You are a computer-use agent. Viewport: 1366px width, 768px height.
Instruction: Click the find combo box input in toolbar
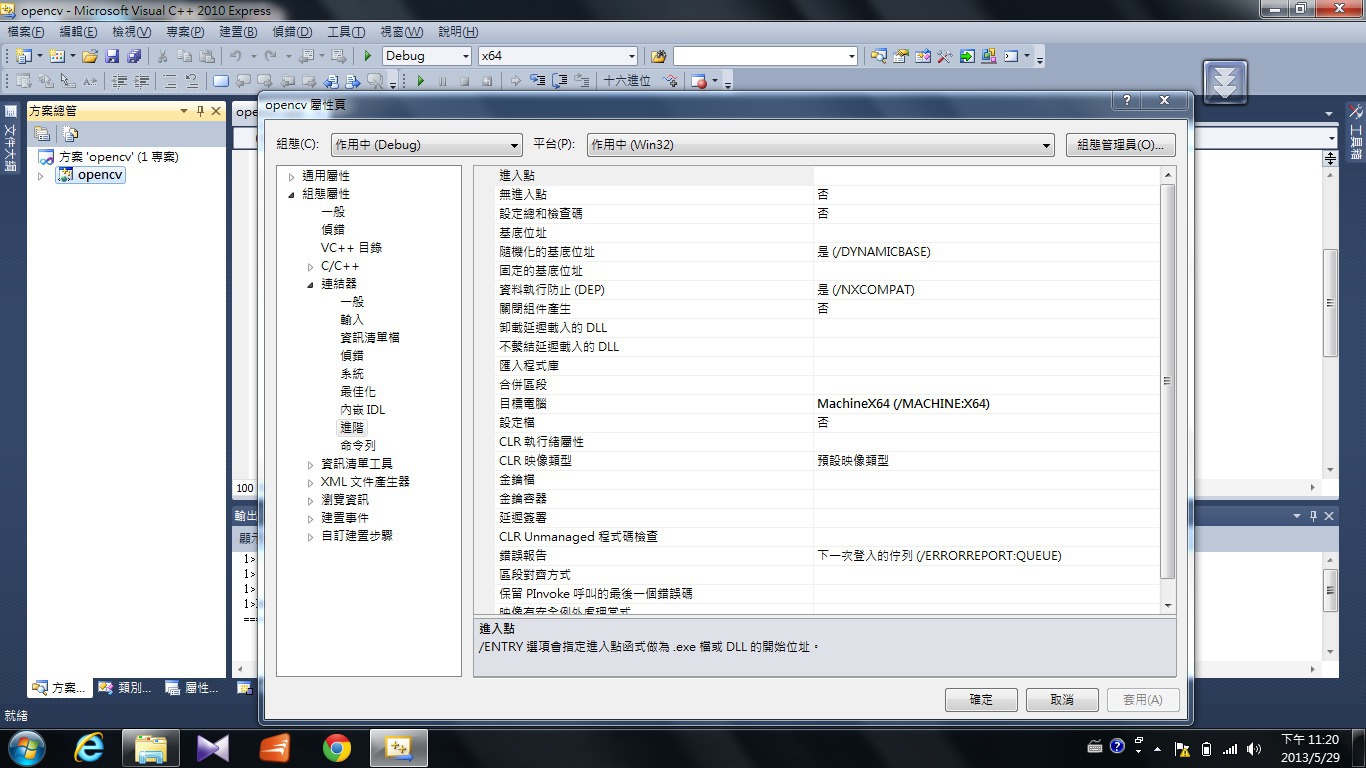pos(765,56)
